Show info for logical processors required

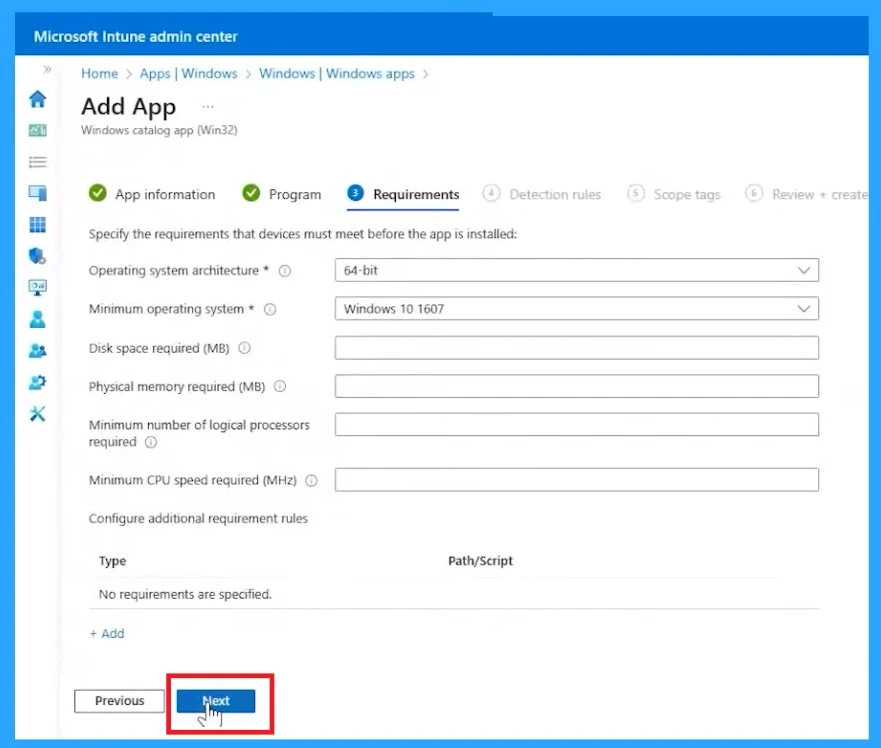[151, 442]
